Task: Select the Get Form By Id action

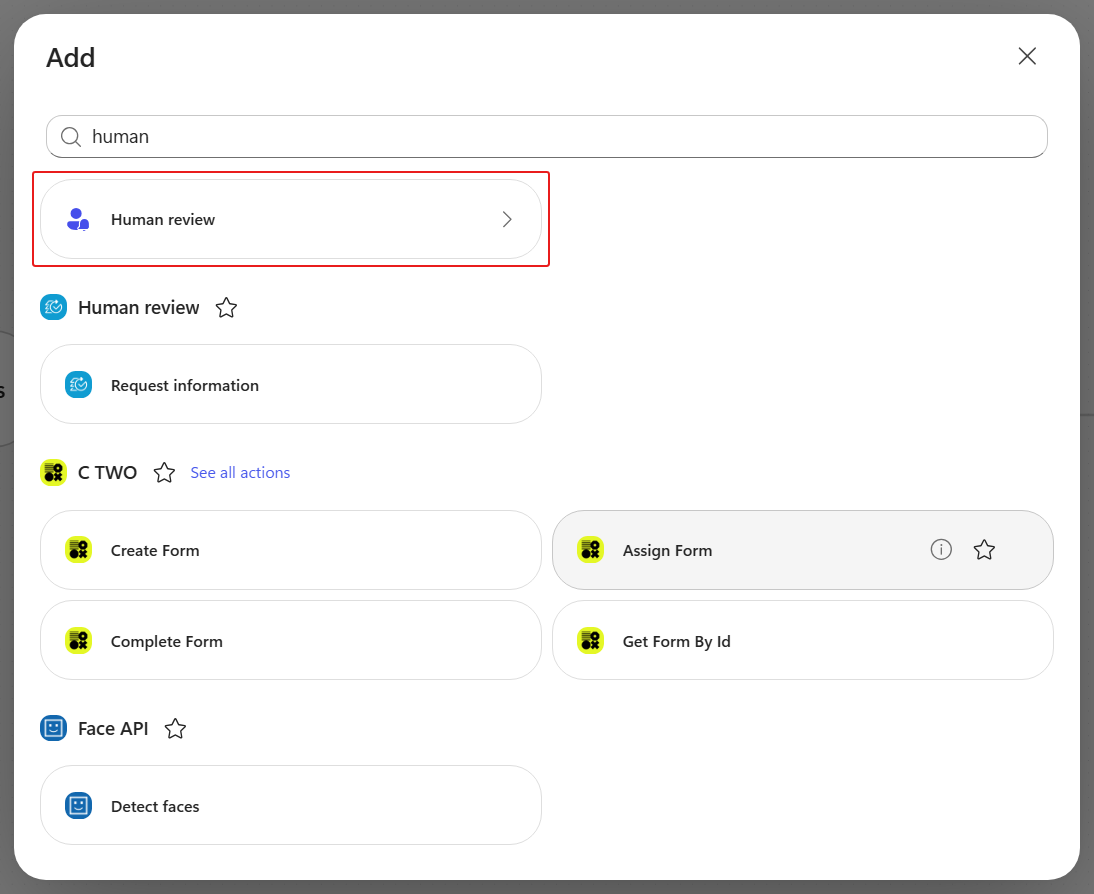Action: [x=802, y=640]
